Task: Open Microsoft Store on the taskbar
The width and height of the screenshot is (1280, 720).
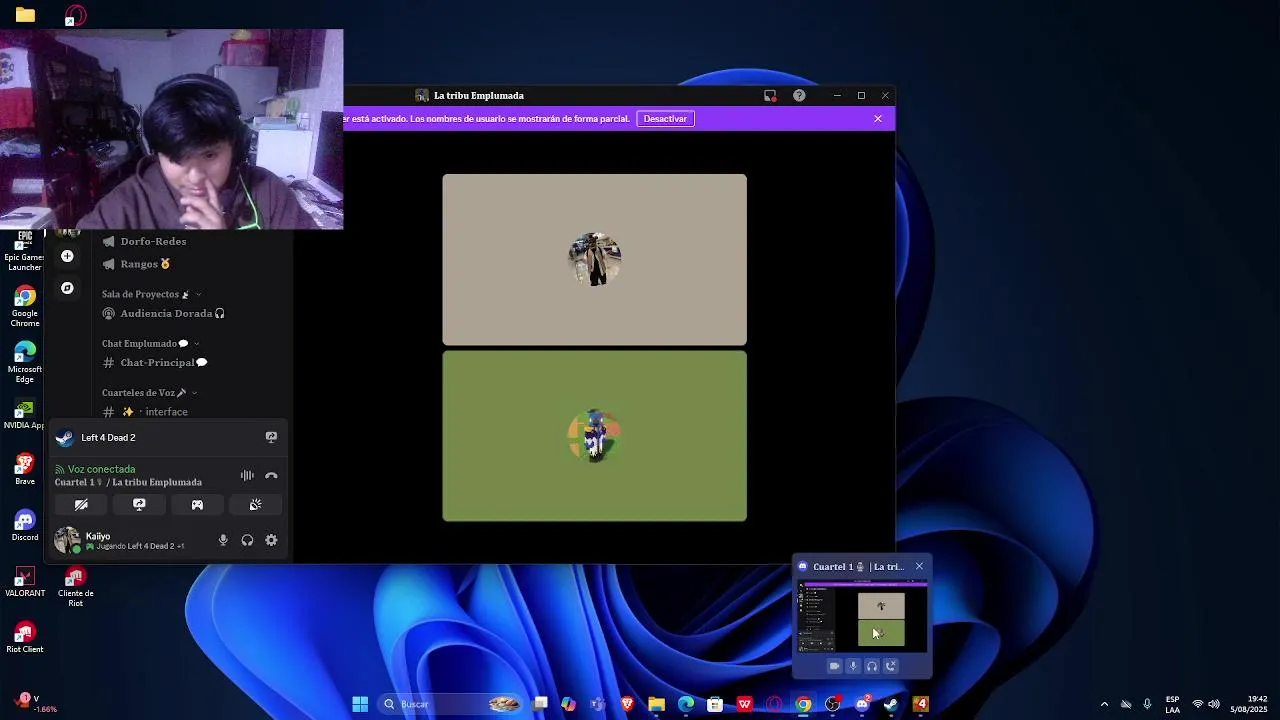Action: pyautogui.click(x=715, y=704)
